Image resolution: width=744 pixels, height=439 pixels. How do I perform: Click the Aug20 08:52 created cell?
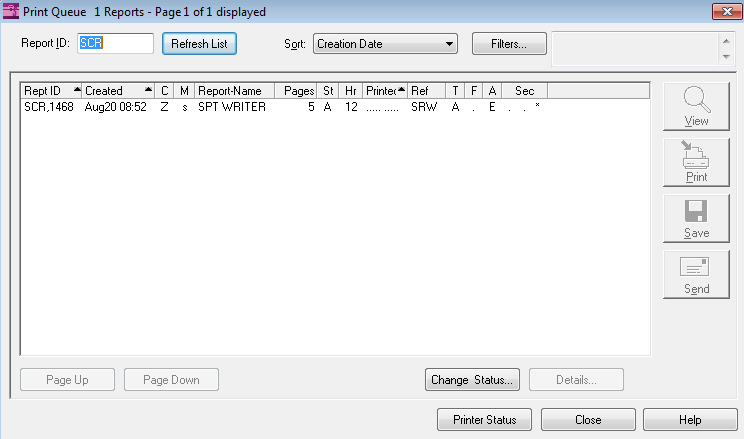click(x=116, y=107)
